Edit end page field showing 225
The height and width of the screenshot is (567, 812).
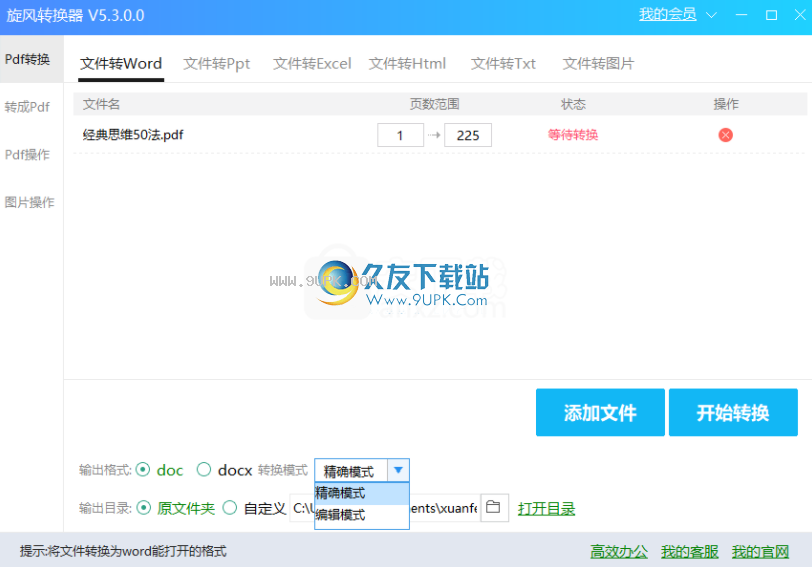pyautogui.click(x=468, y=135)
